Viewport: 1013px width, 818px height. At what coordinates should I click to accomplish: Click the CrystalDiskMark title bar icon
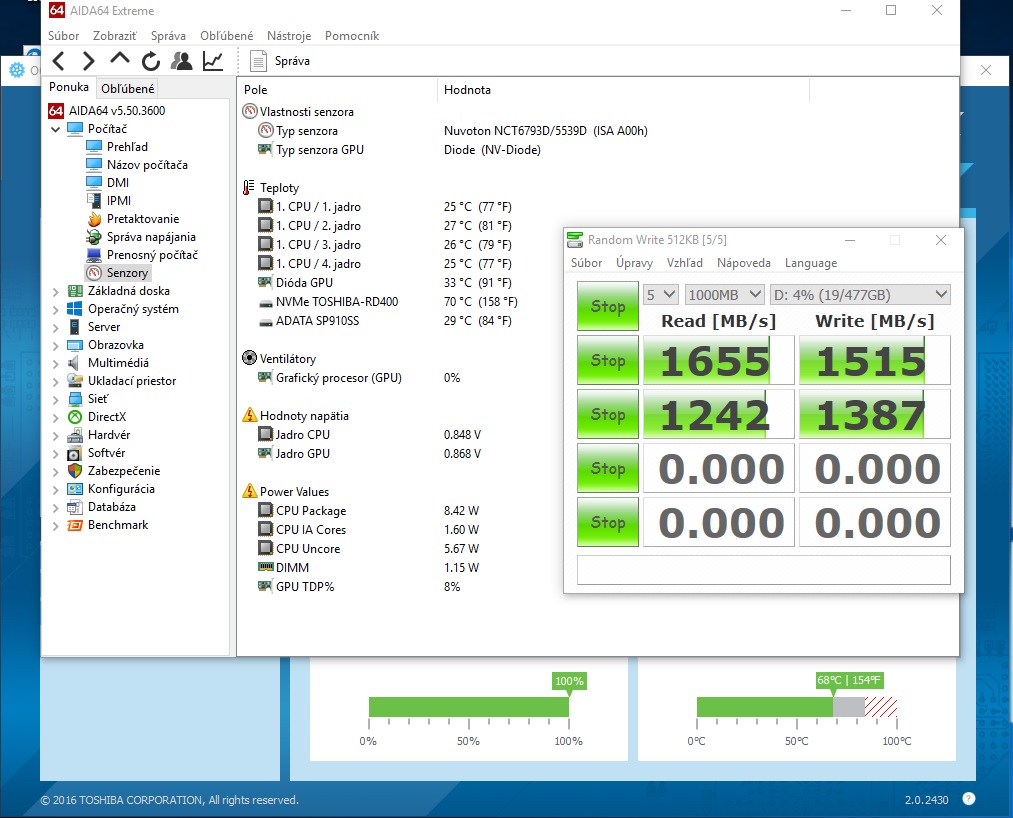click(x=574, y=240)
